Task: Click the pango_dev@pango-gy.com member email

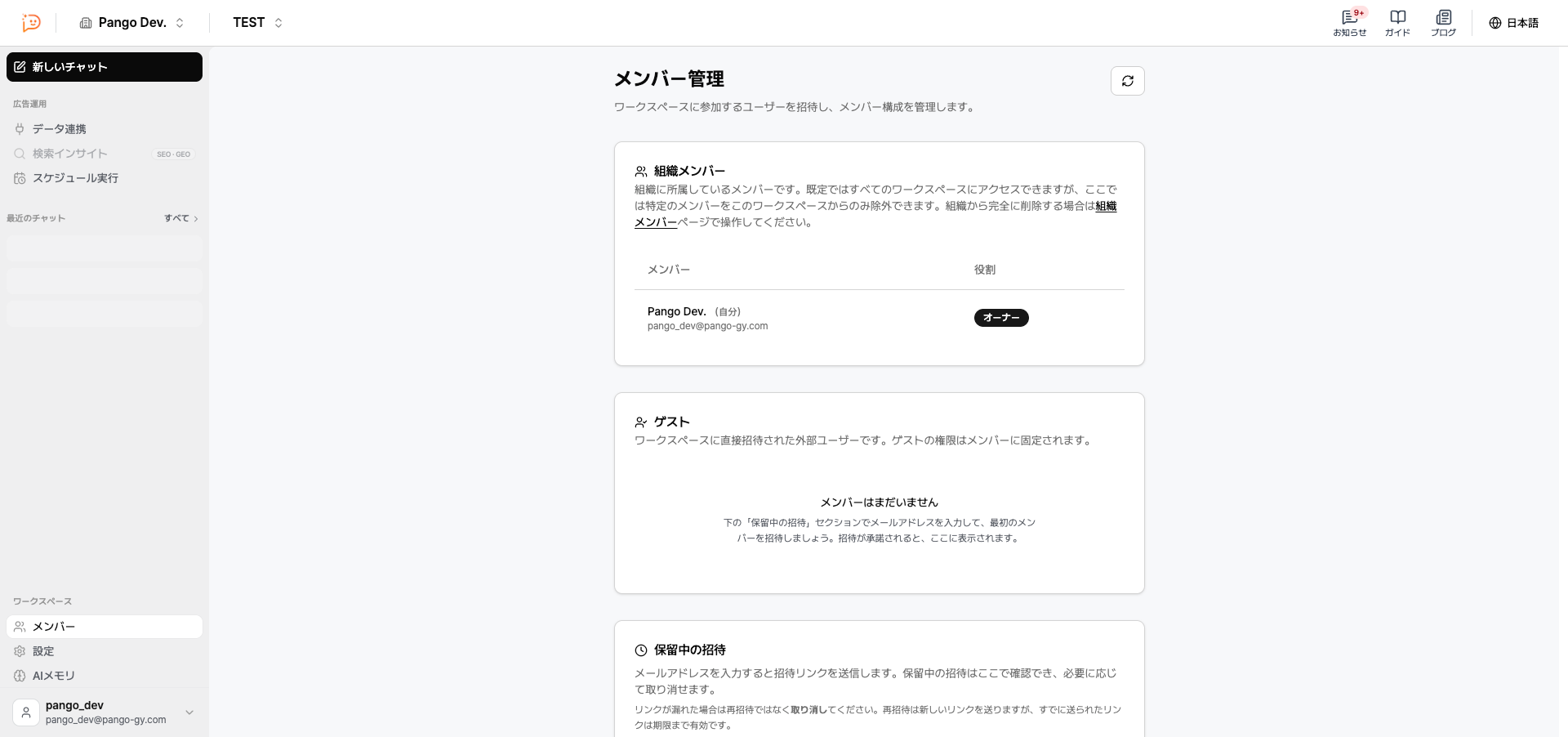Action: (707, 326)
